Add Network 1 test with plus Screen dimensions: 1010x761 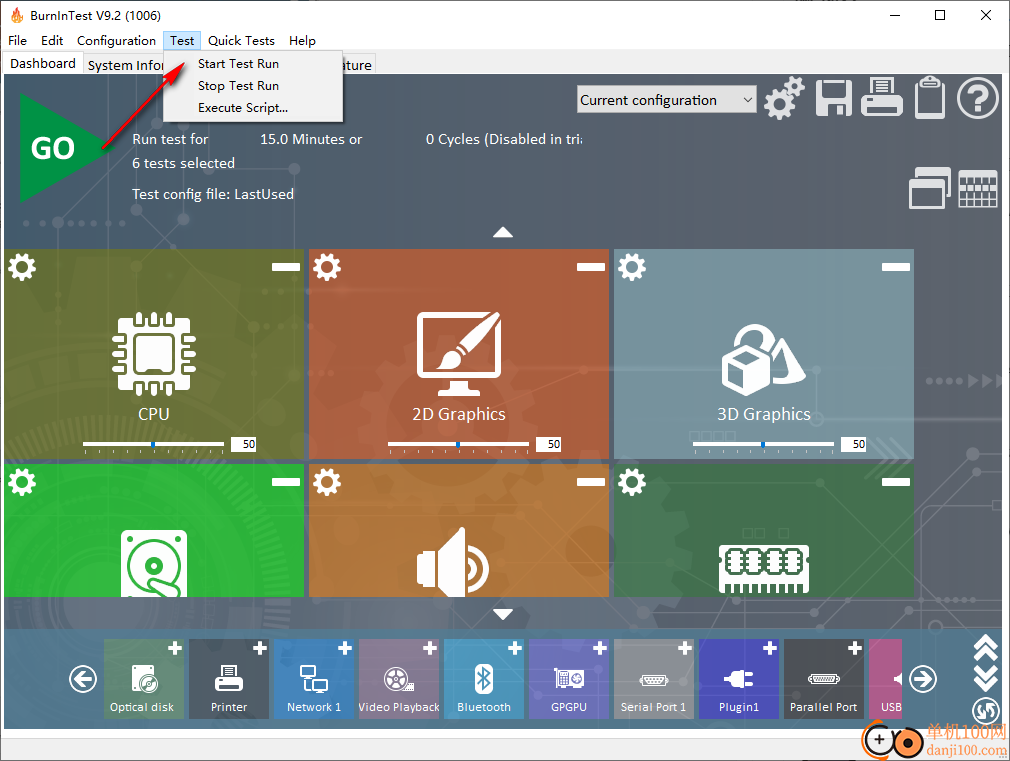(x=345, y=648)
